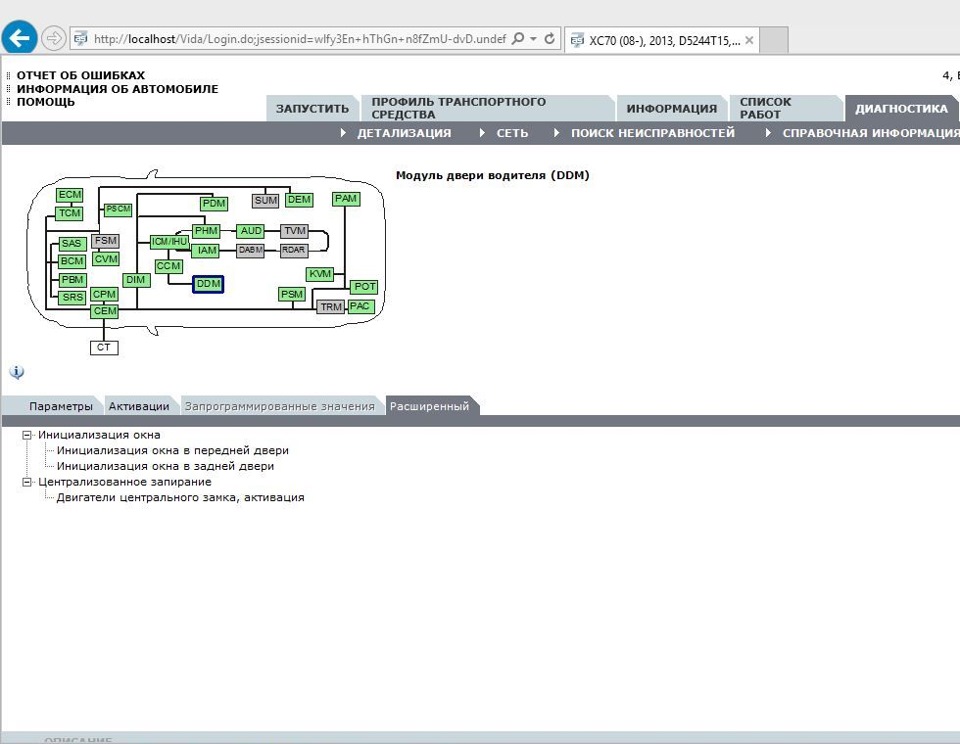This screenshot has height=744, width=960.
Task: Select the ECM module in the network diagram
Action: (70, 195)
